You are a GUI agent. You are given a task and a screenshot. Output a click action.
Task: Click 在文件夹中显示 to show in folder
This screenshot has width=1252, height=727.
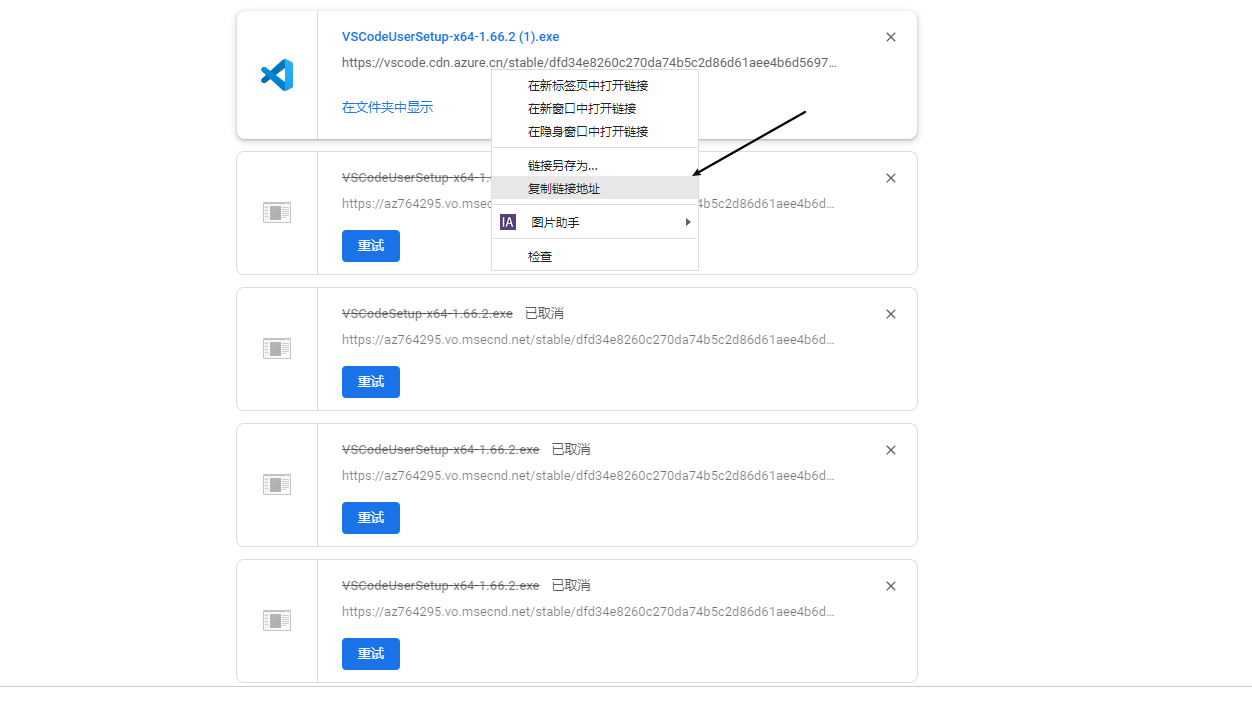pos(387,107)
